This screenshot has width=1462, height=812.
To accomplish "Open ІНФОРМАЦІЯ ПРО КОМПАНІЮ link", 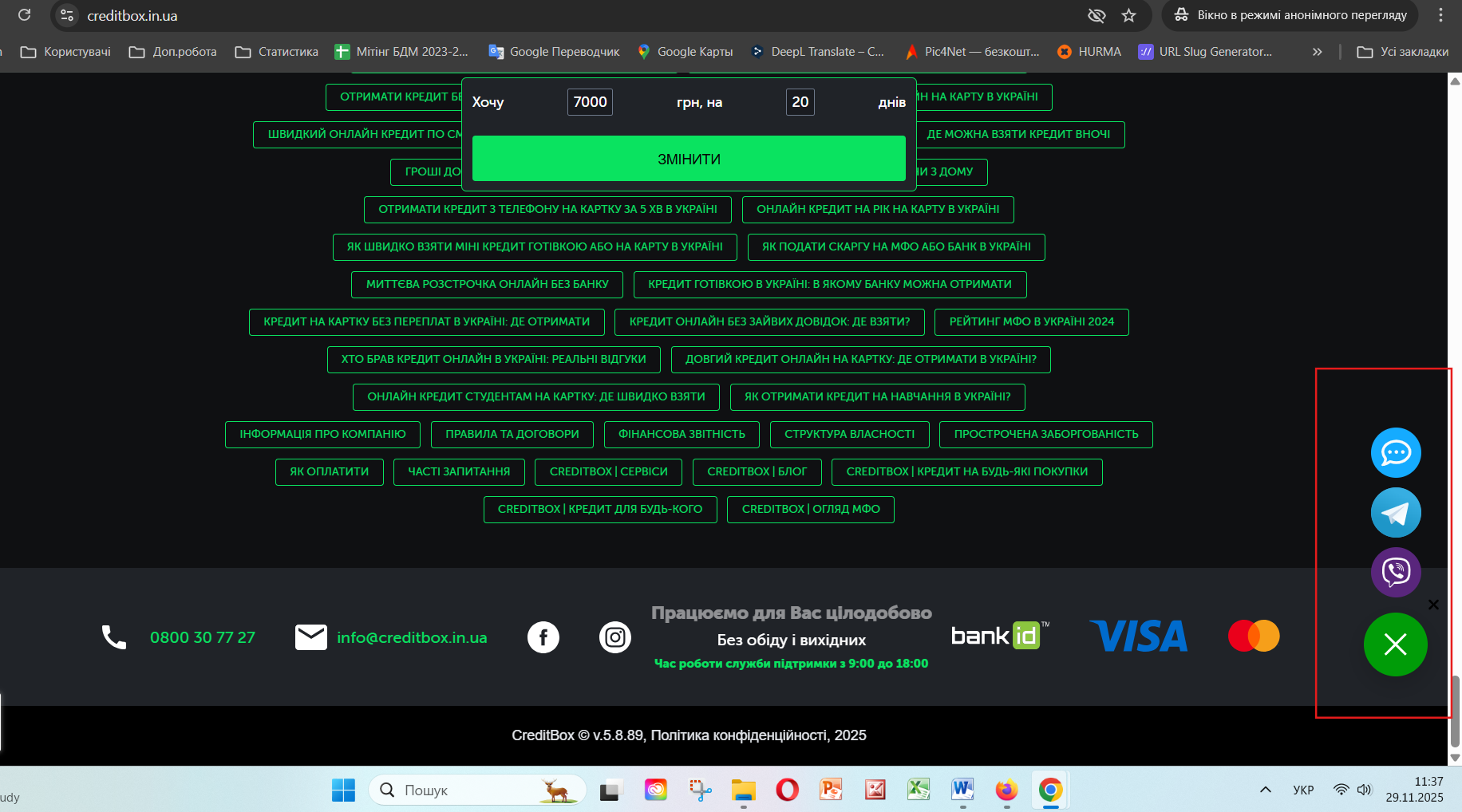I will [x=322, y=435].
